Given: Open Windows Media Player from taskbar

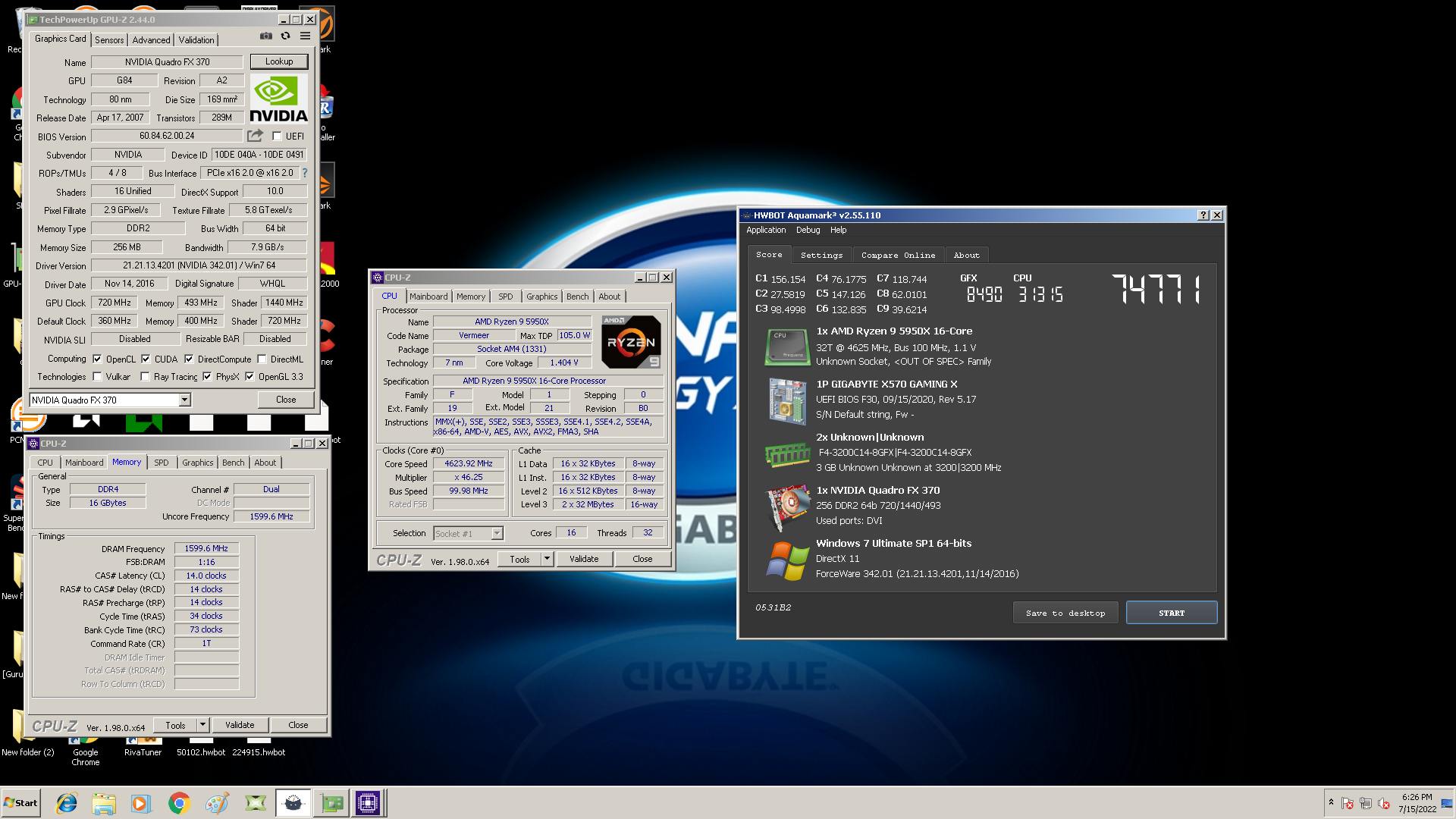Looking at the screenshot, I should pyautogui.click(x=141, y=803).
